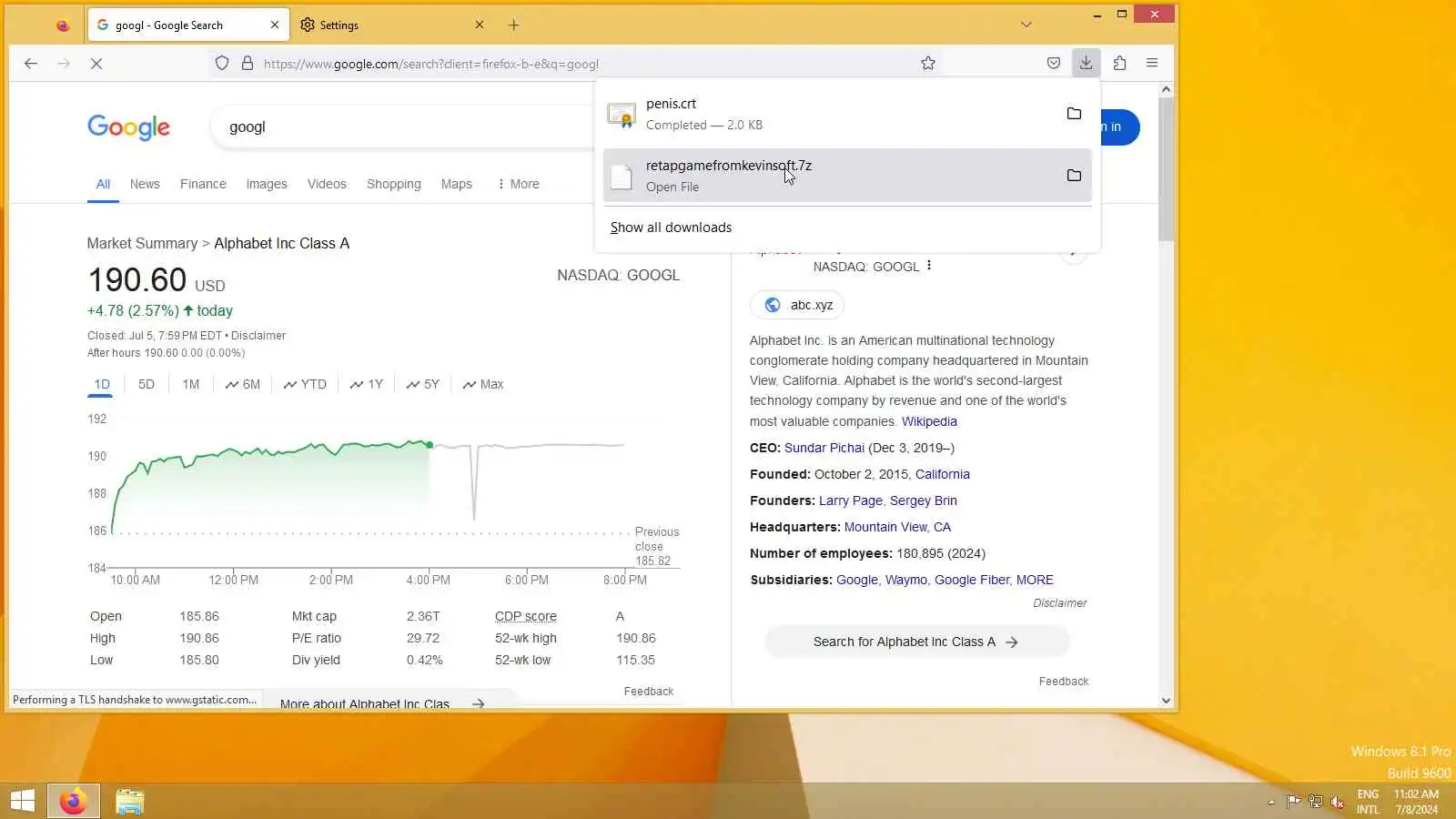Open the Market Summary link
1456x819 pixels.
click(142, 244)
